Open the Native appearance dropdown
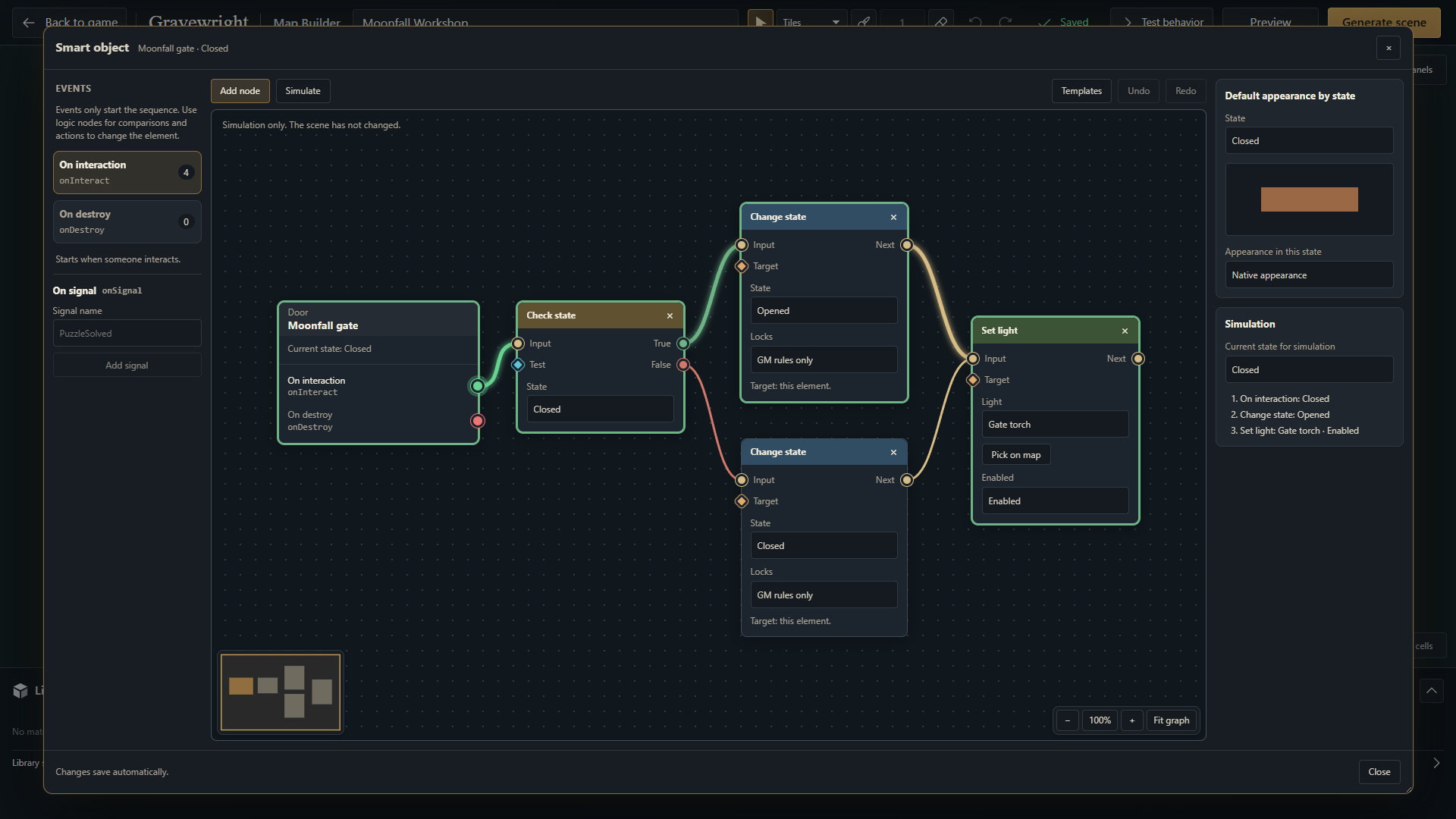This screenshot has height=819, width=1456. point(1309,275)
